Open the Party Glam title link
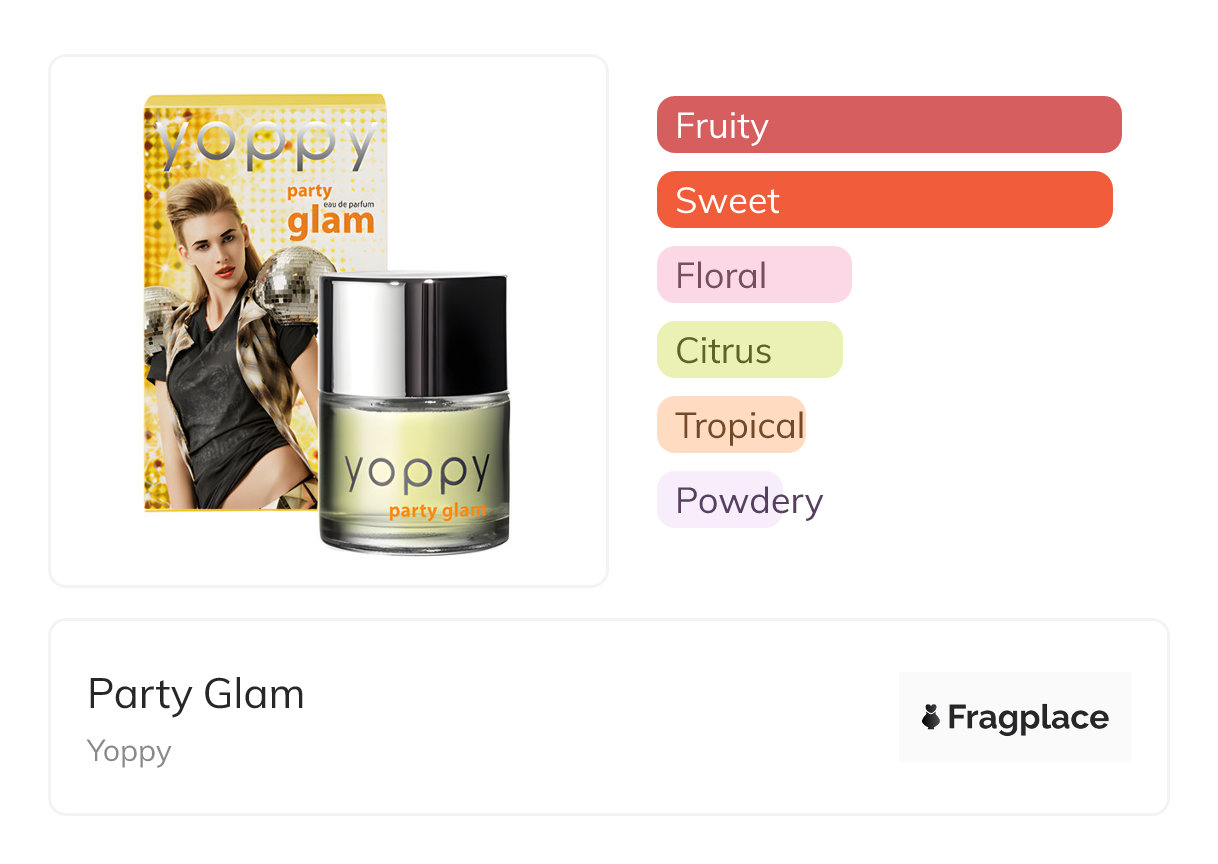1218x864 pixels. (196, 694)
